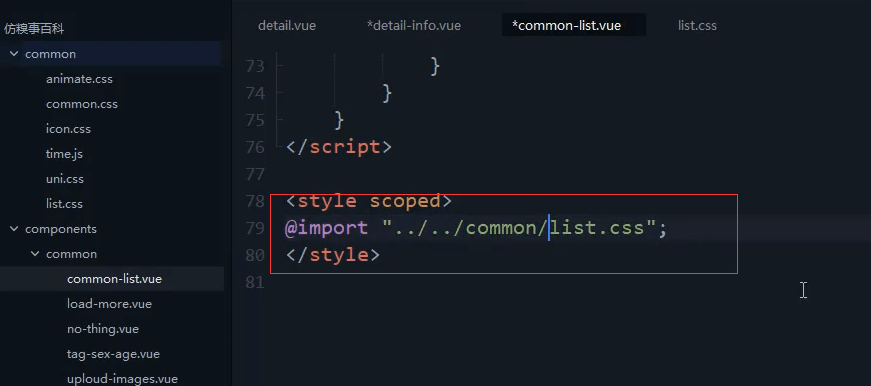Open icon.css file
Image resolution: width=871 pixels, height=386 pixels.
[68, 129]
